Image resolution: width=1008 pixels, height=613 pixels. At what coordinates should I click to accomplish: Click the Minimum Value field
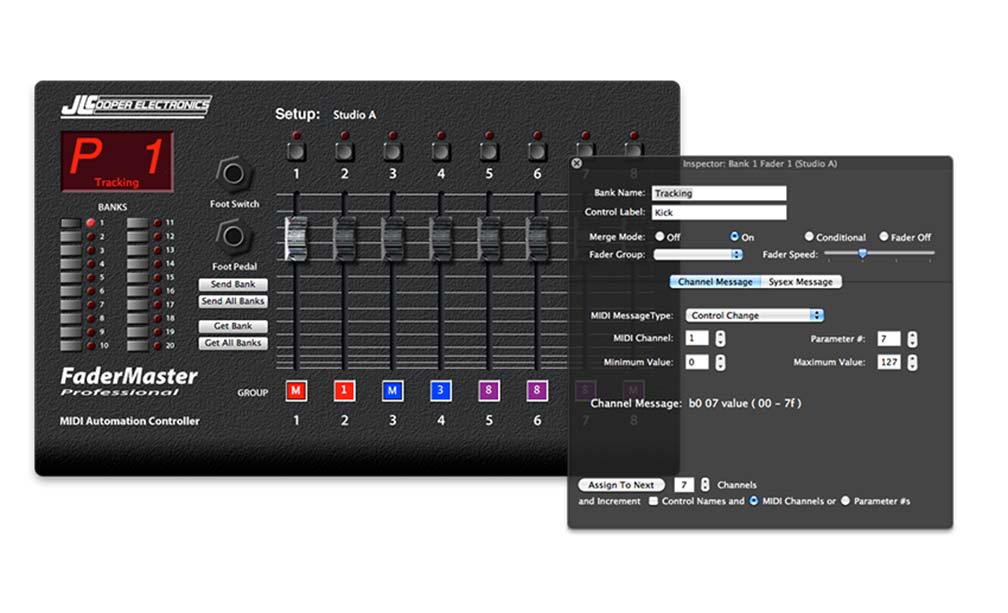[697, 362]
